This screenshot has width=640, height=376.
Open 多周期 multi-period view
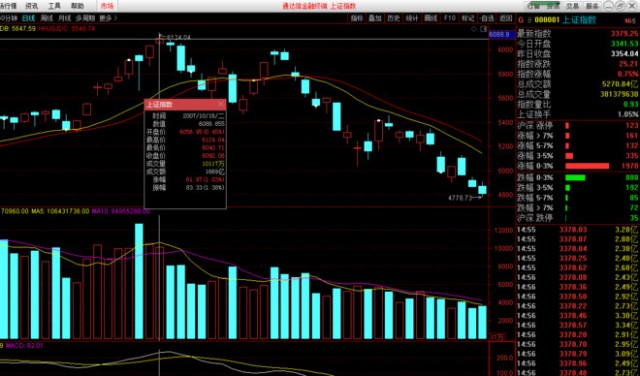point(85,18)
